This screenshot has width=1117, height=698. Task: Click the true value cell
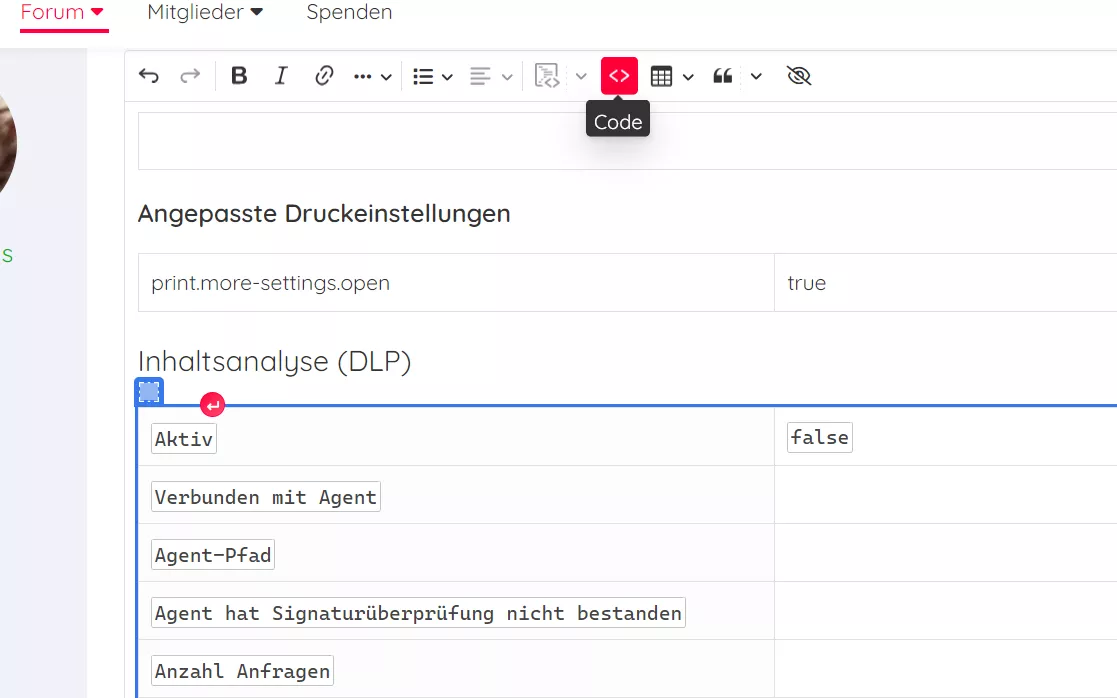(x=945, y=283)
